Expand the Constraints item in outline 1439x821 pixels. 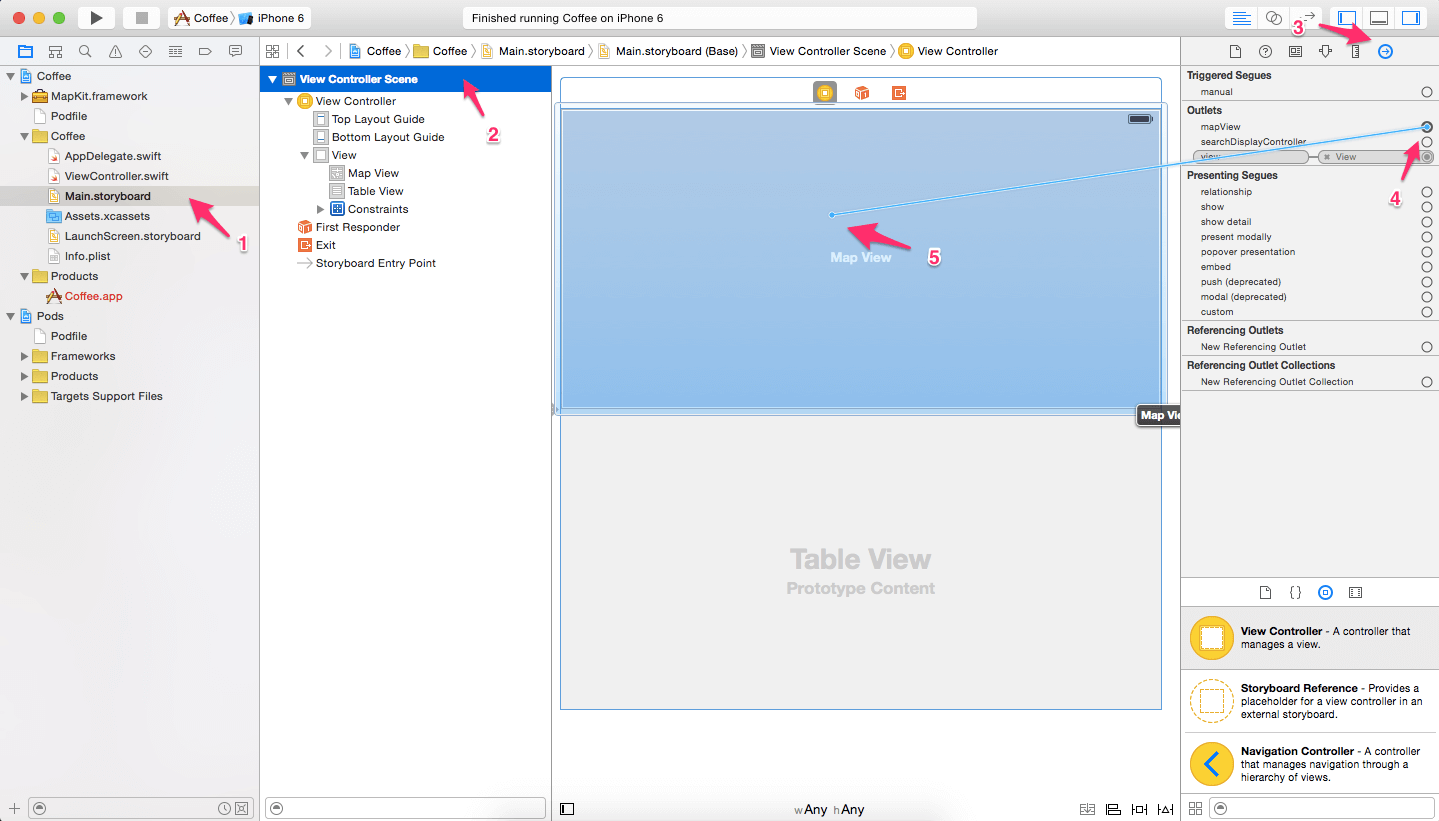(321, 209)
